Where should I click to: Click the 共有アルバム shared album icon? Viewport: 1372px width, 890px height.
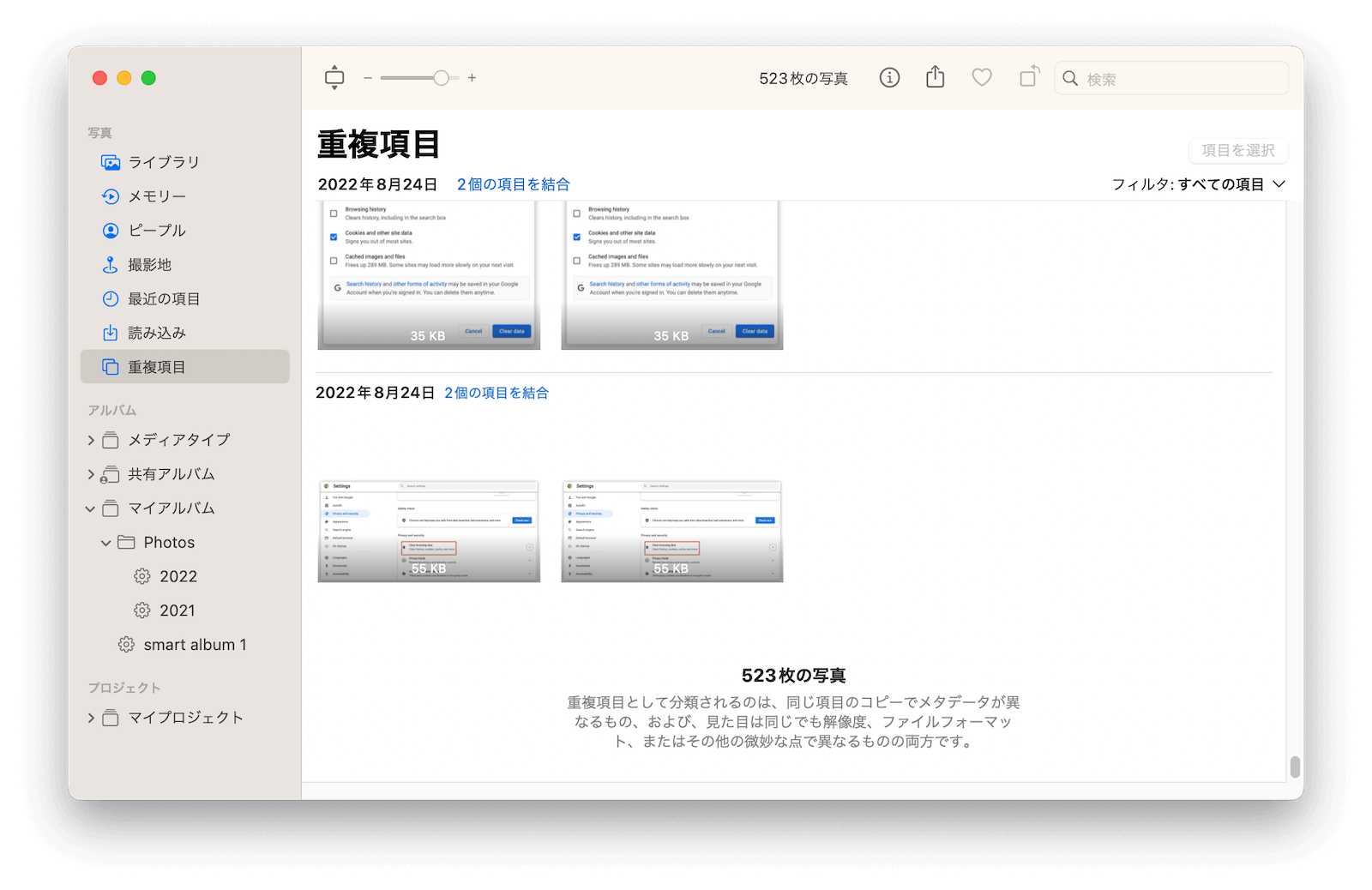point(110,474)
